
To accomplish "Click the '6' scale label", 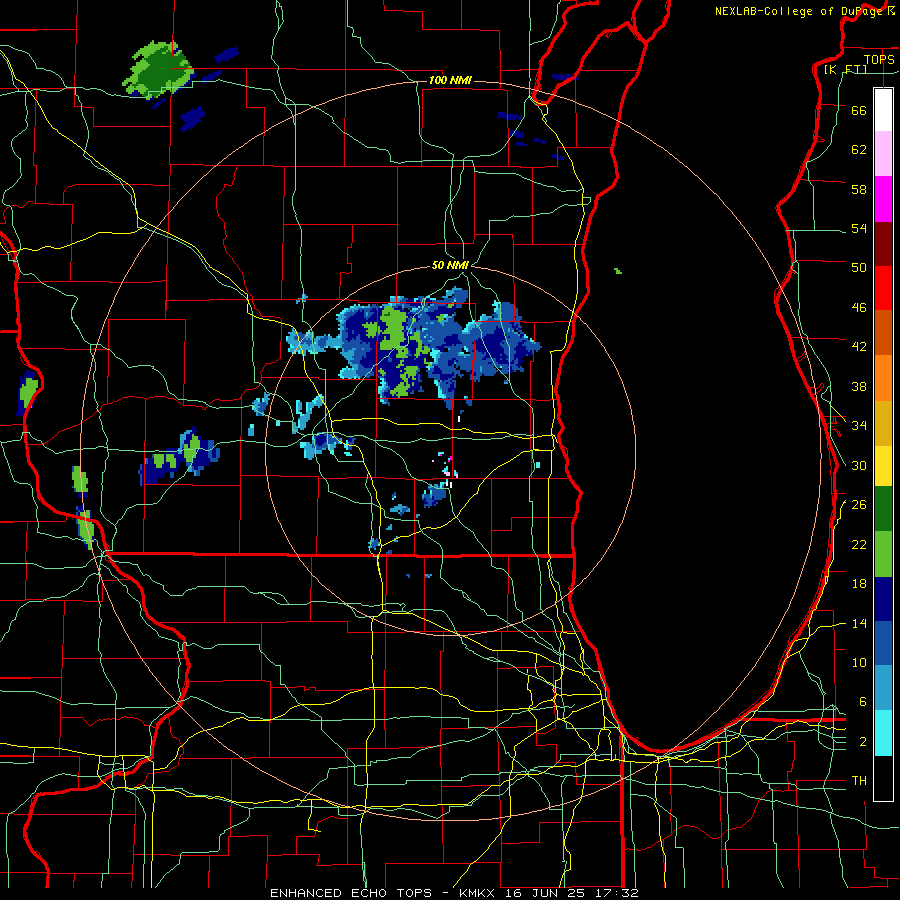I will tap(863, 702).
